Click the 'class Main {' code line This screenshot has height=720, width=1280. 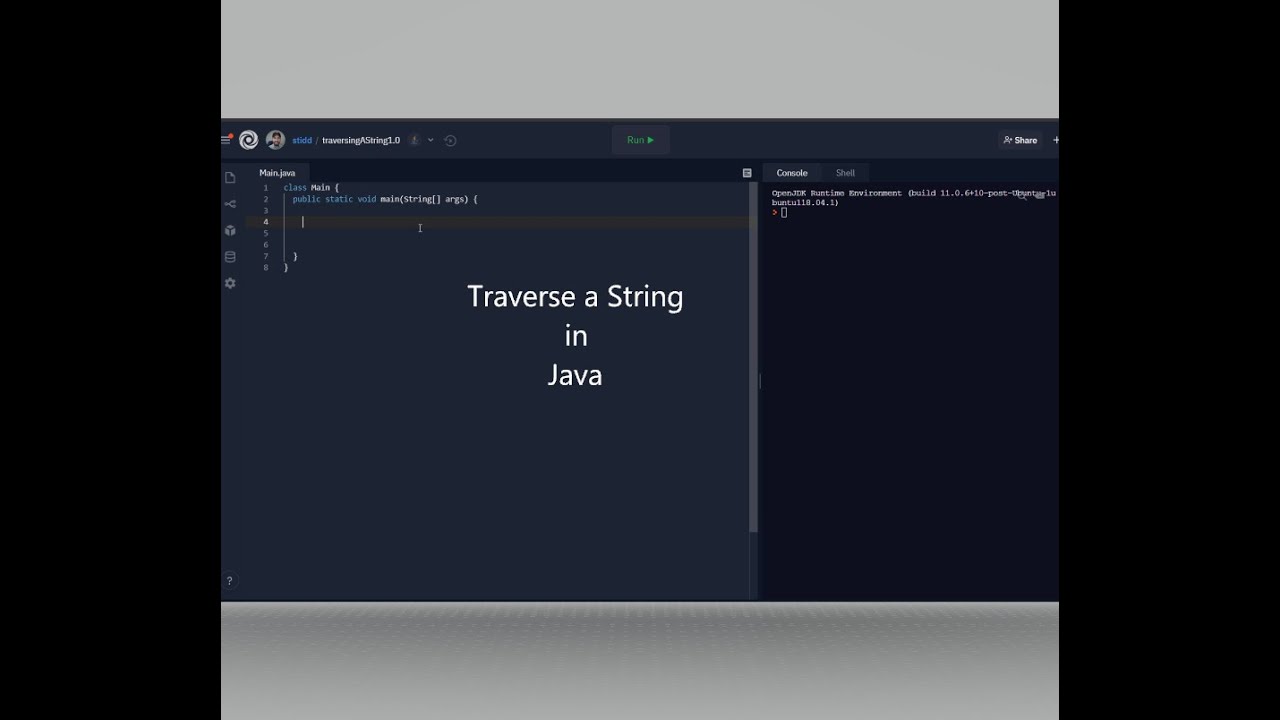311,187
